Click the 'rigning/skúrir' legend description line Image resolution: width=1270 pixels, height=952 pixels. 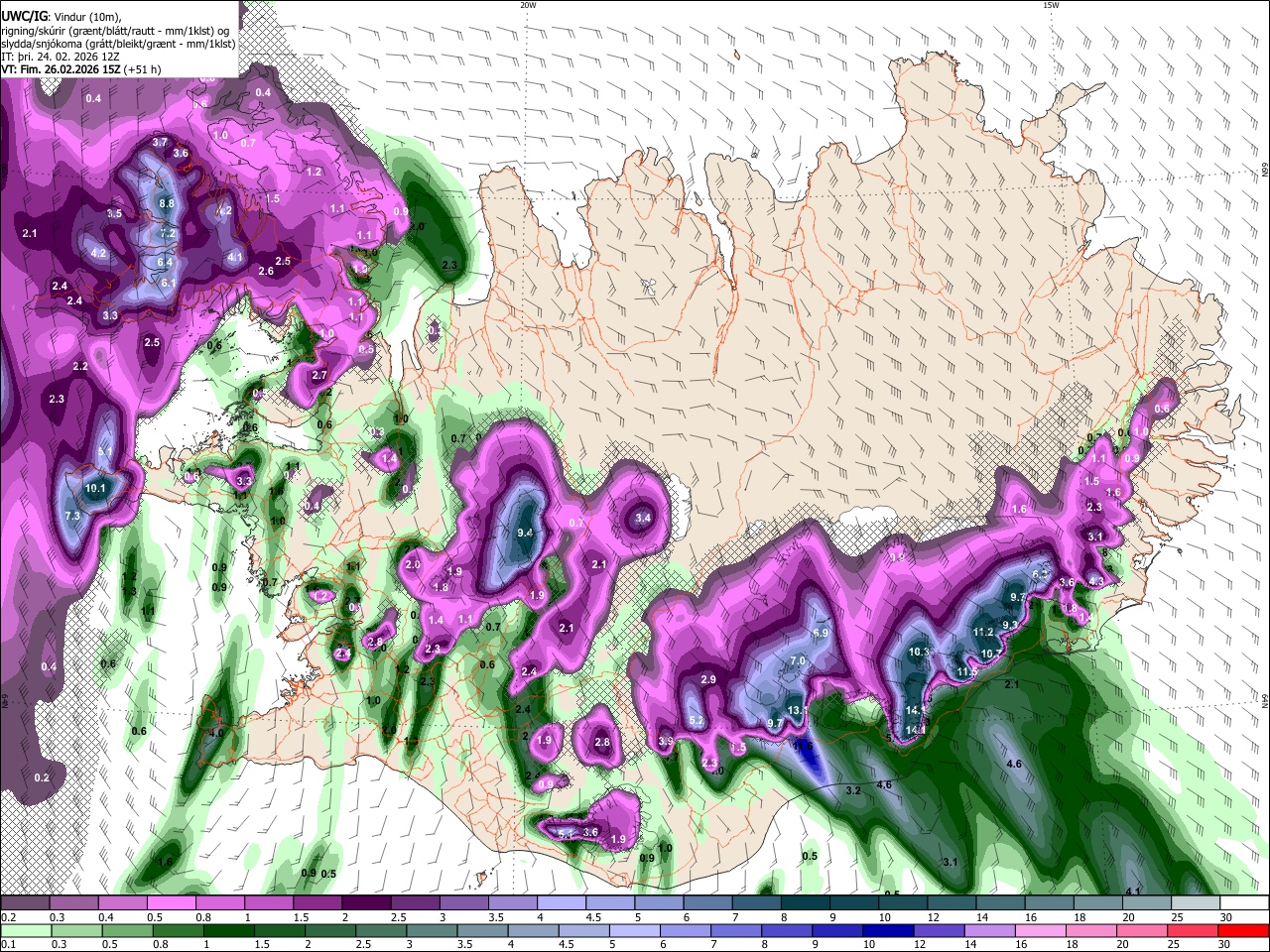click(115, 30)
